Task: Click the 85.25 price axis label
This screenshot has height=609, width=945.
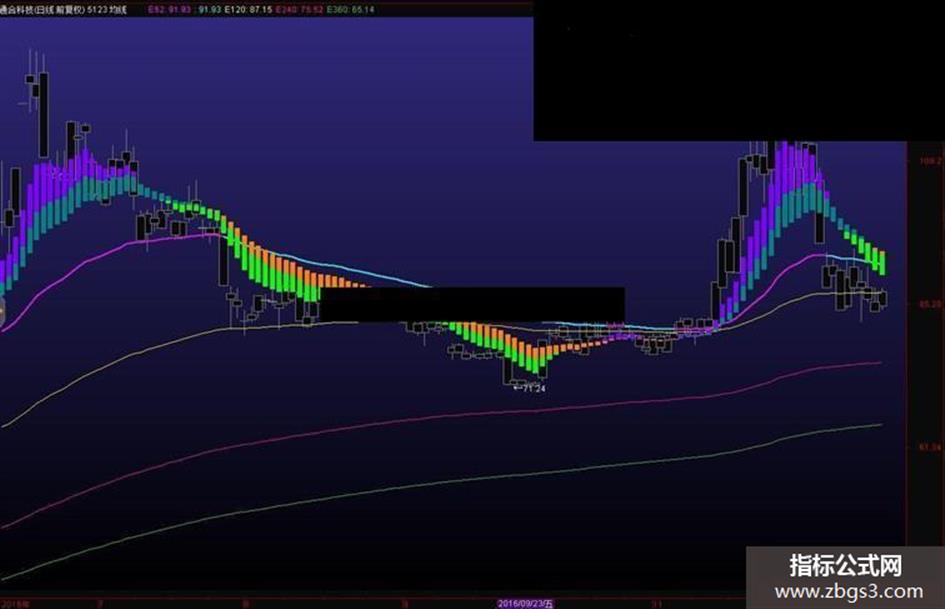Action: point(930,304)
